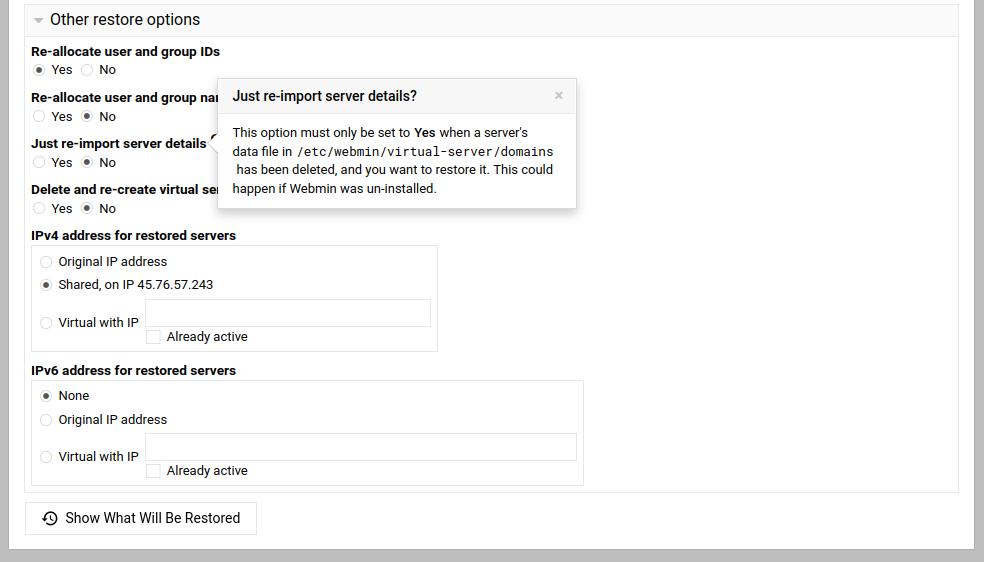Close the 'Just re-import server details?' popover

point(558,96)
